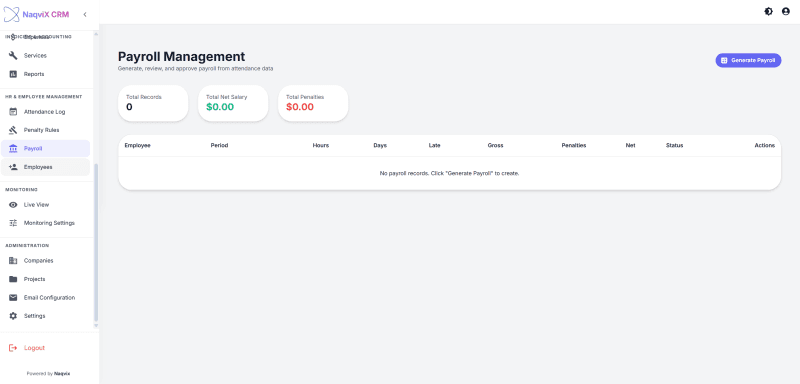Click the Live View eye icon
Screen dimensions: 800x384
click(13, 204)
